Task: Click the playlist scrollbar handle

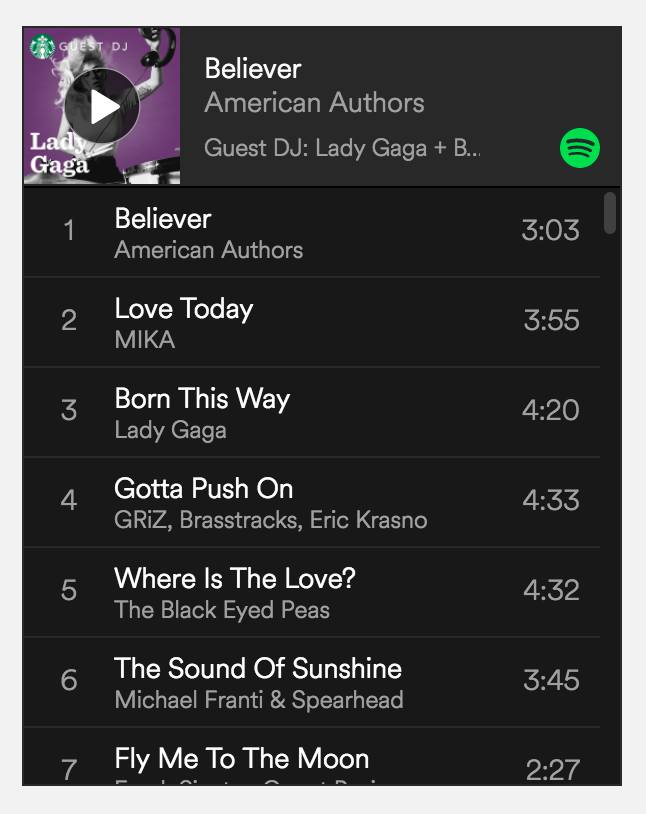Action: (x=610, y=213)
